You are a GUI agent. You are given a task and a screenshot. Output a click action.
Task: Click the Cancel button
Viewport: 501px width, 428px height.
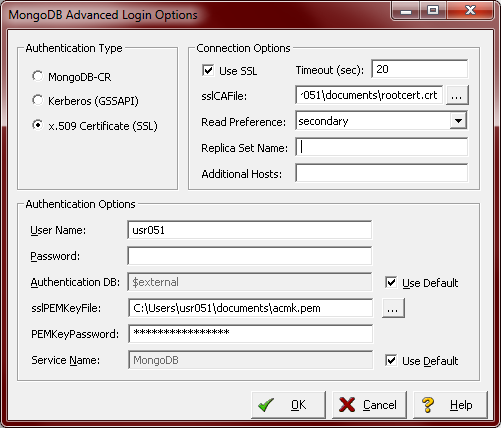pyautogui.click(x=369, y=405)
